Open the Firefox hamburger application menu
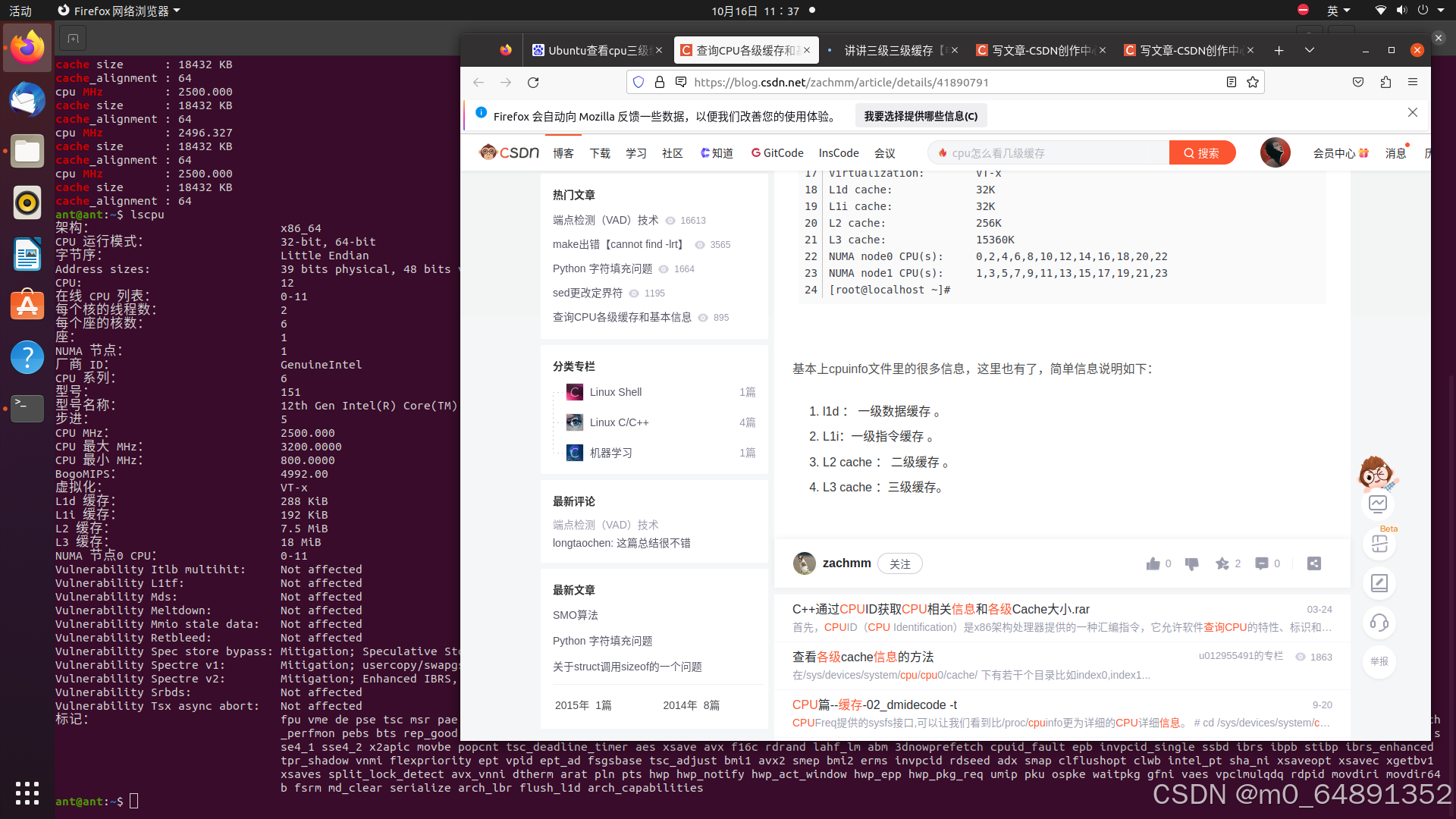This screenshot has height=819, width=1456. 1412,82
